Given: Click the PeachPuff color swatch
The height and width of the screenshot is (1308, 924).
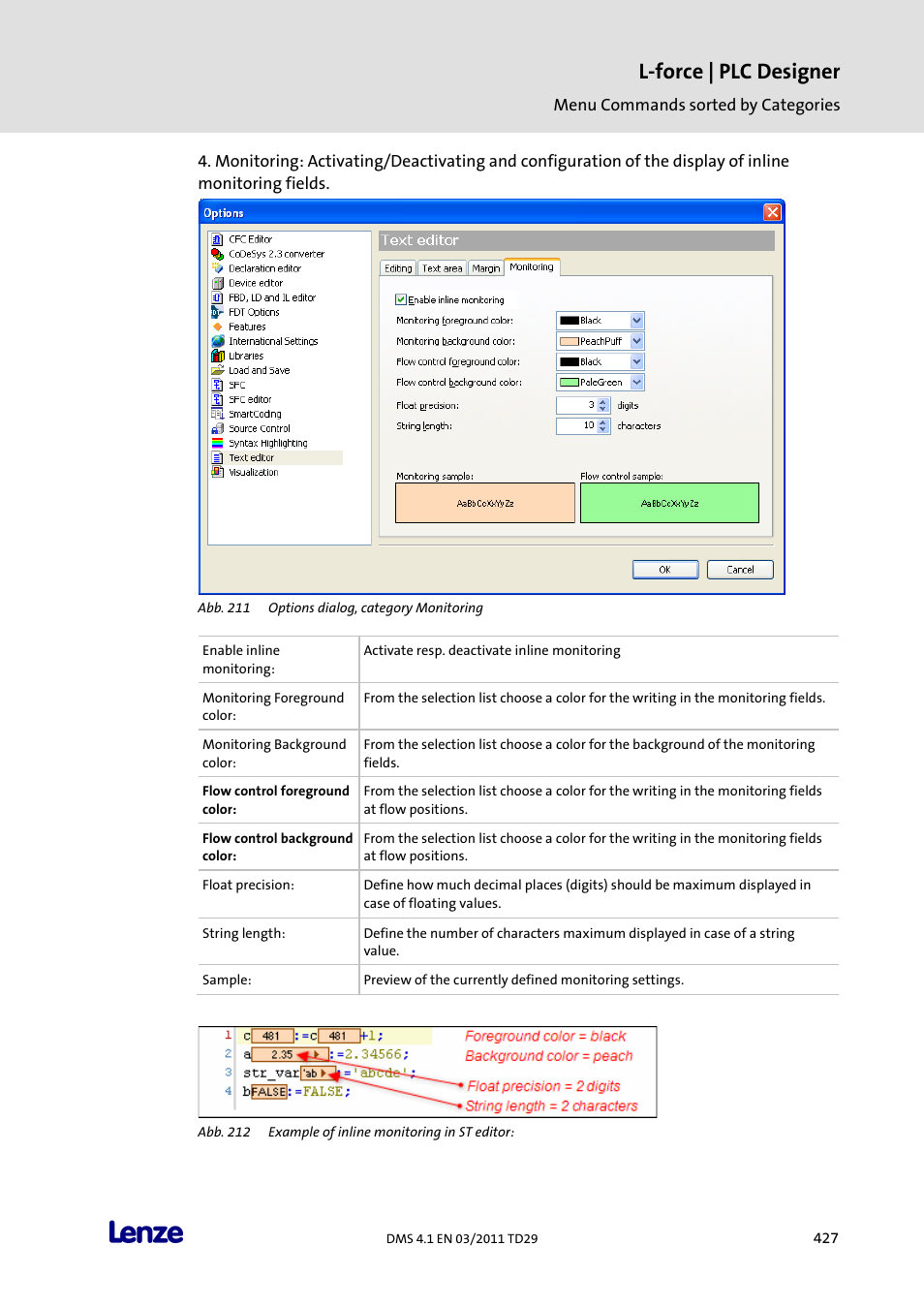Looking at the screenshot, I should pyautogui.click(x=570, y=341).
